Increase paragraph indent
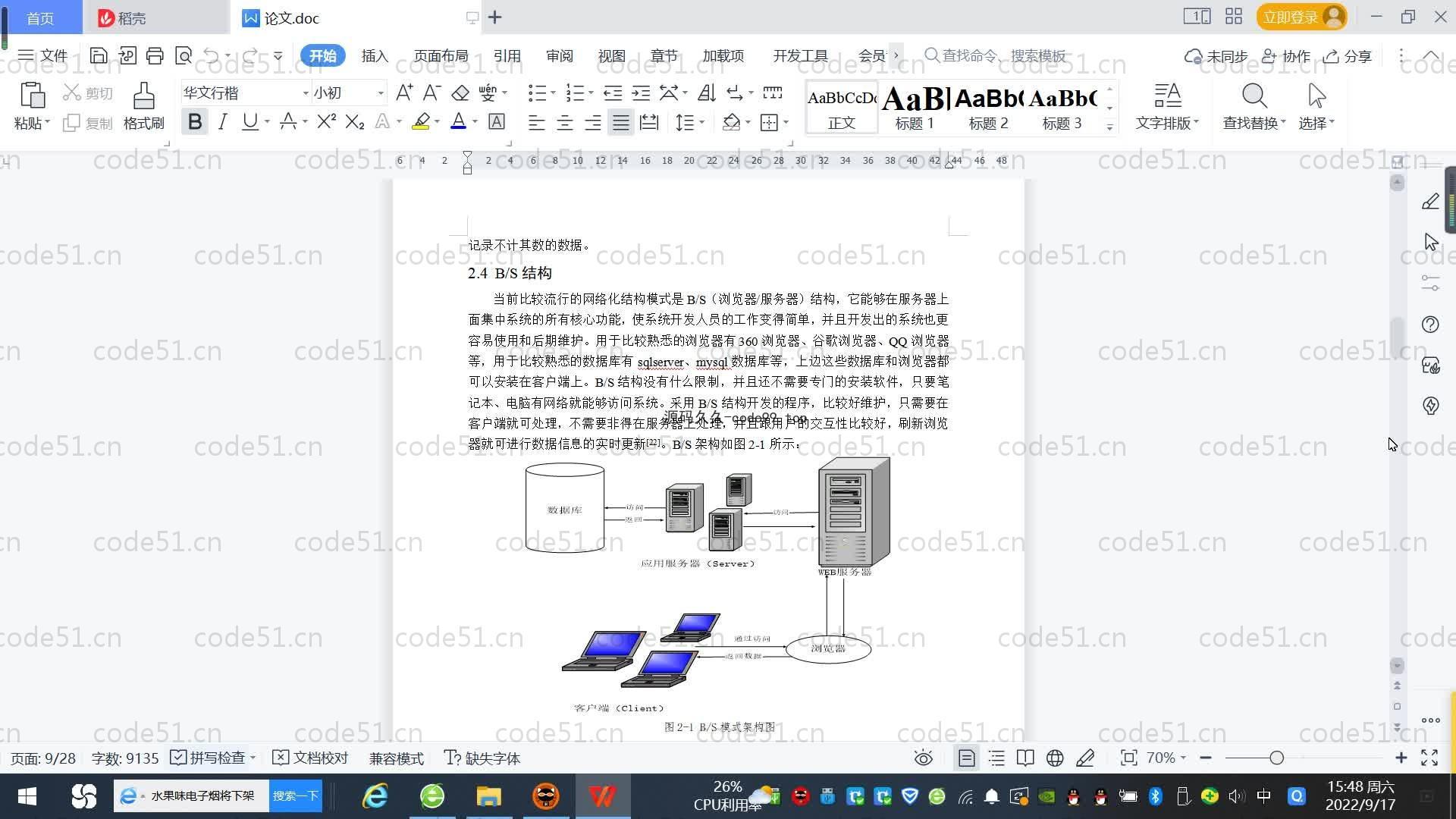This screenshot has height=819, width=1456. pos(641,93)
